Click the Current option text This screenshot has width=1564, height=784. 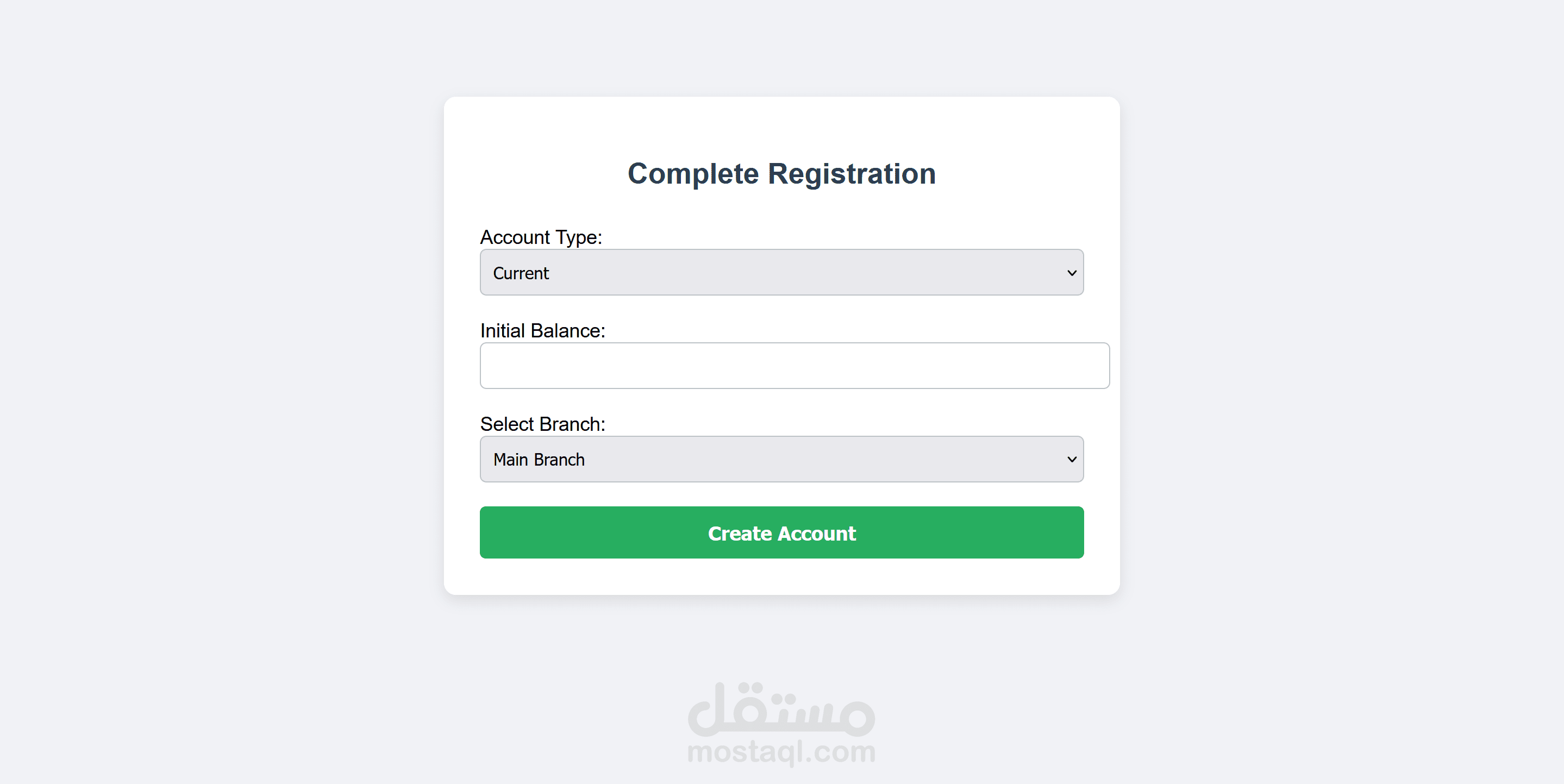coord(520,274)
